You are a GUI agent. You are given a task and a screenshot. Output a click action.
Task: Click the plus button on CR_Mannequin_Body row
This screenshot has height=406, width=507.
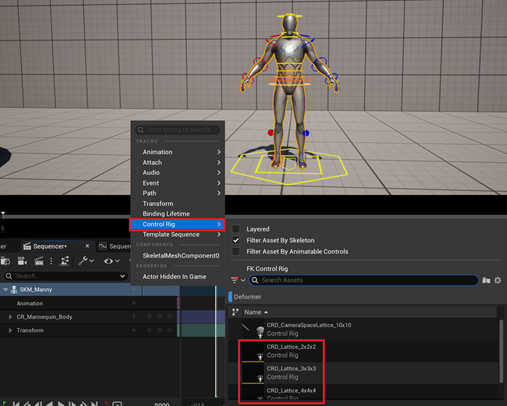pyautogui.click(x=134, y=316)
